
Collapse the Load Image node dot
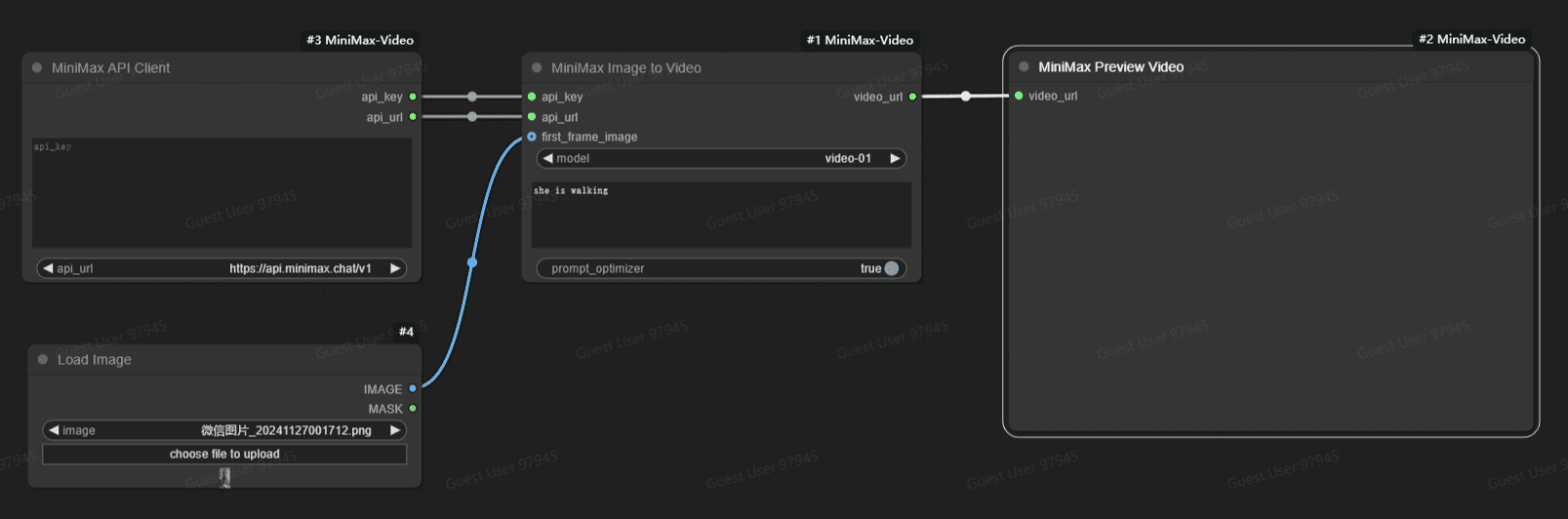43,359
